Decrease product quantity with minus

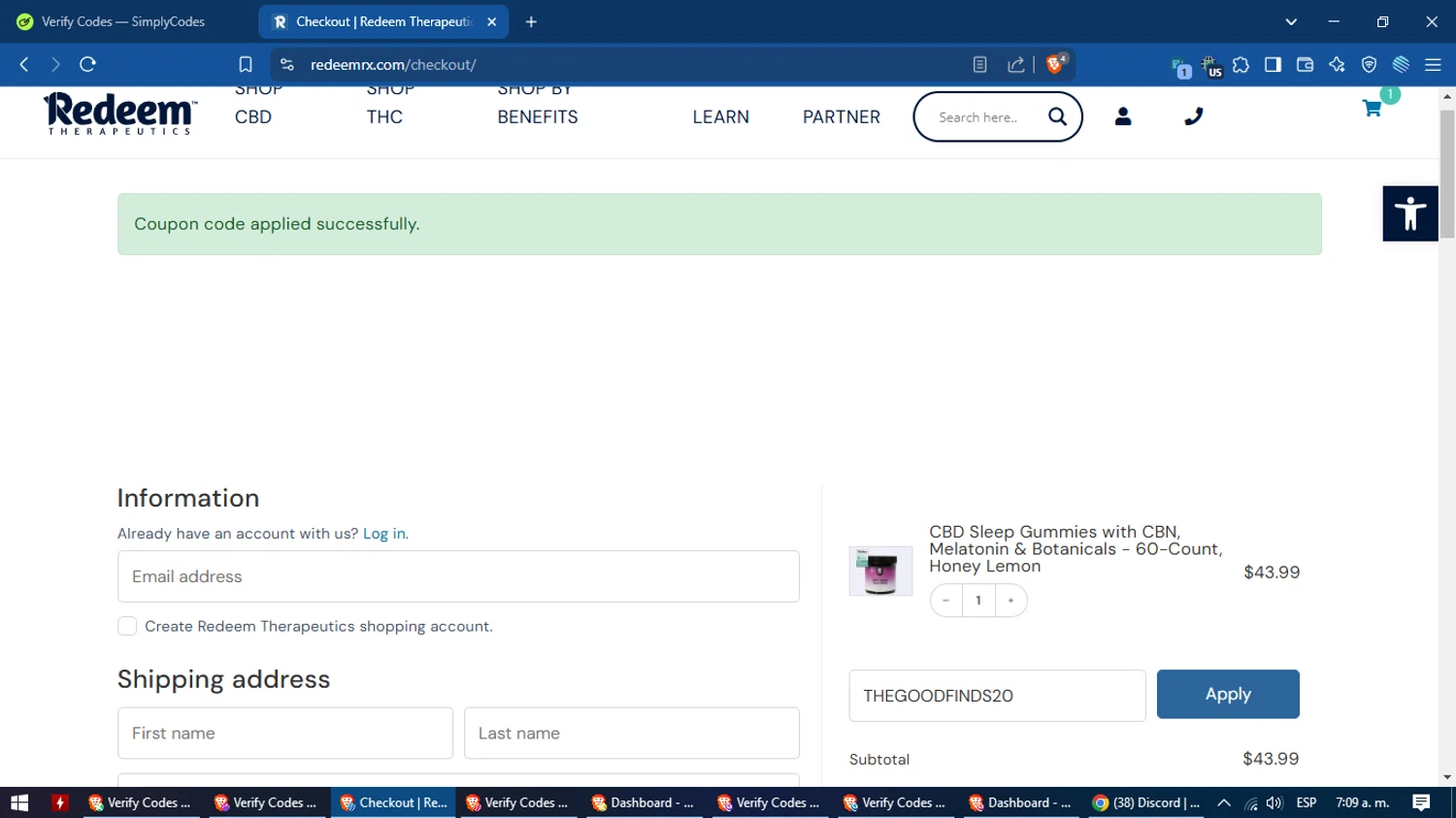pos(945,601)
